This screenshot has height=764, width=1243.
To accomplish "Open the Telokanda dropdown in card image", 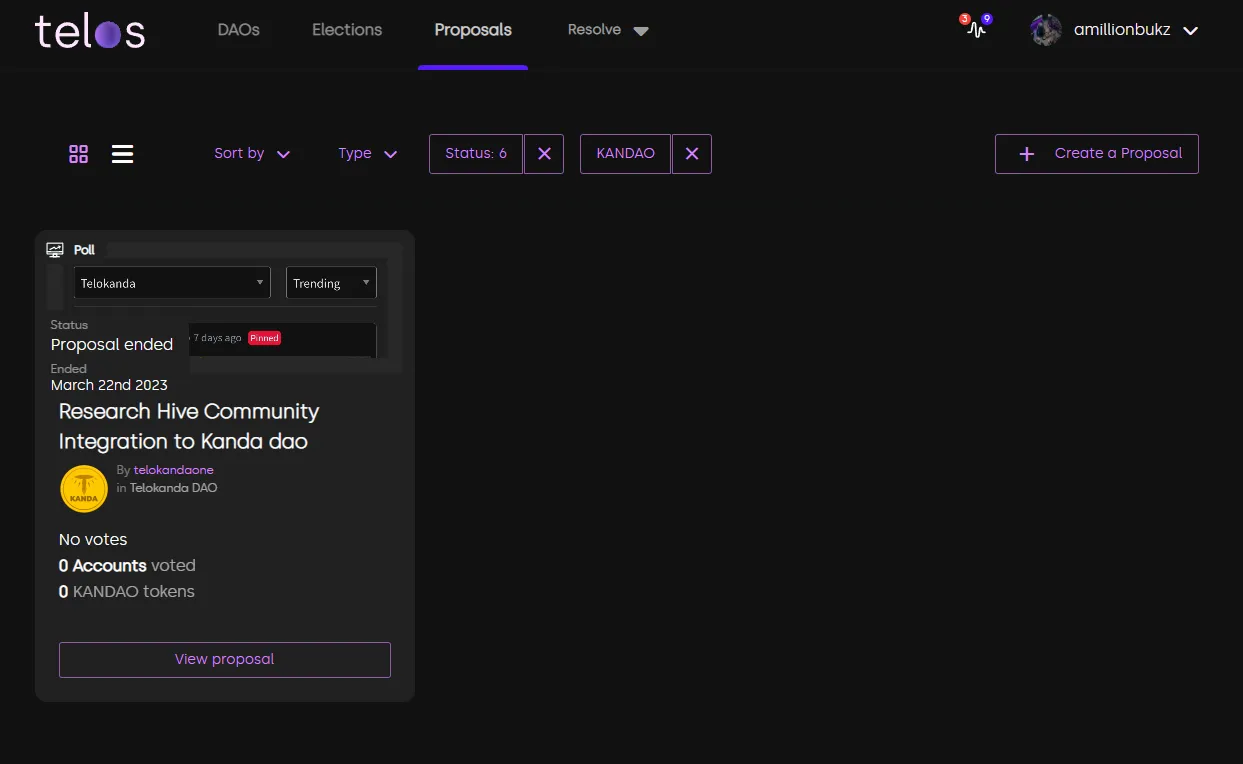I will click(x=172, y=283).
